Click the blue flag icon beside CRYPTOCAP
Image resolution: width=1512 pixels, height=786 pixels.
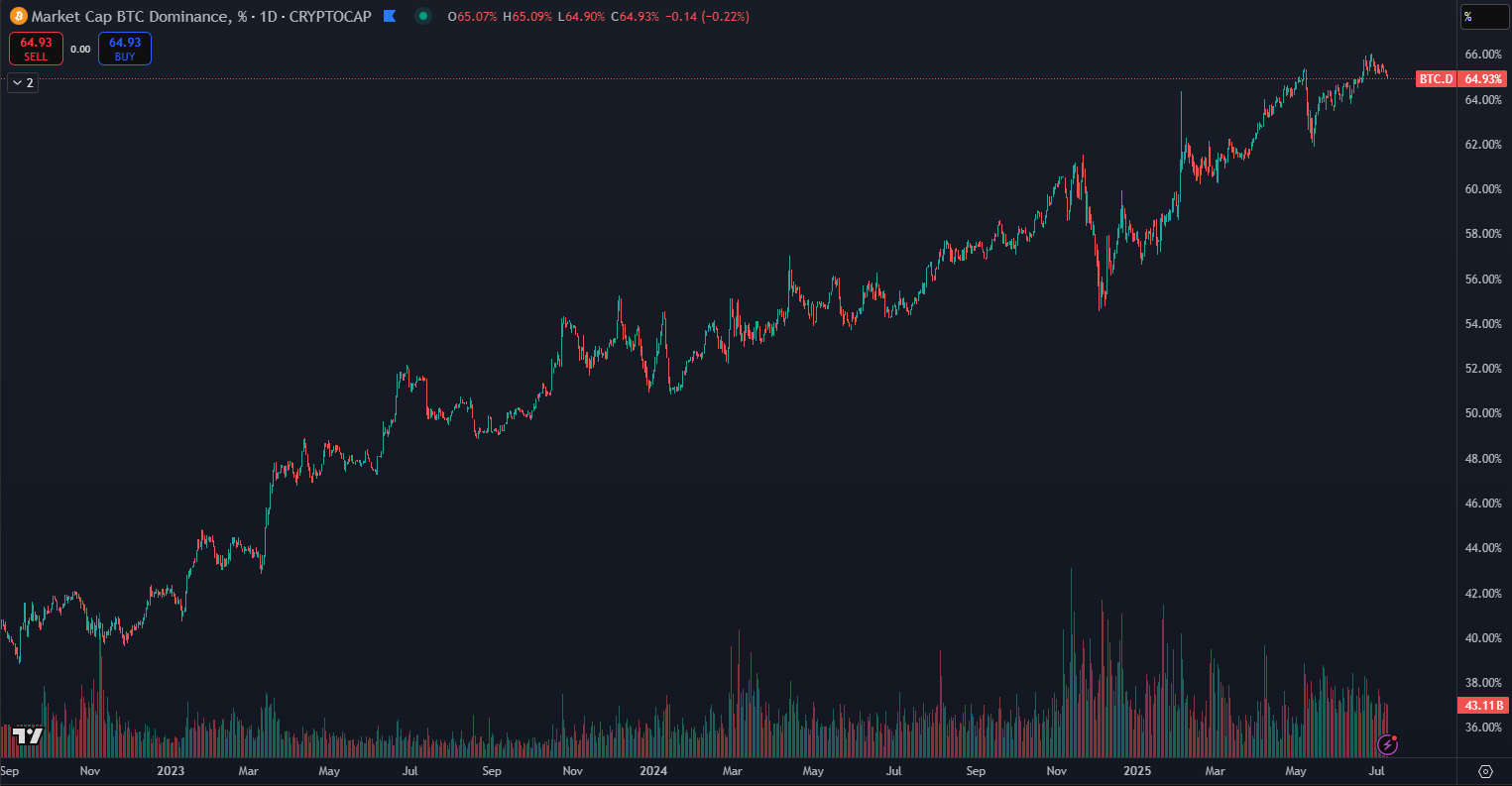coord(390,16)
